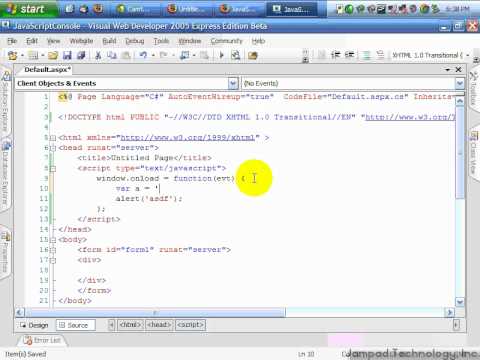Select the <script> tag navigator button
This screenshot has width=480, height=360.
(x=190, y=325)
